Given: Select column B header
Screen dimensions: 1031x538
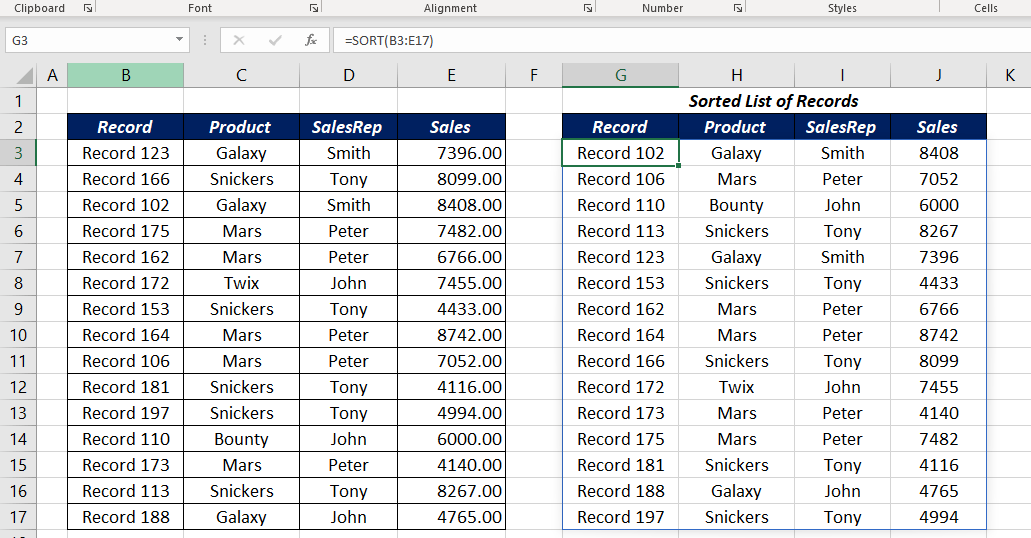Looking at the screenshot, I should [x=125, y=75].
